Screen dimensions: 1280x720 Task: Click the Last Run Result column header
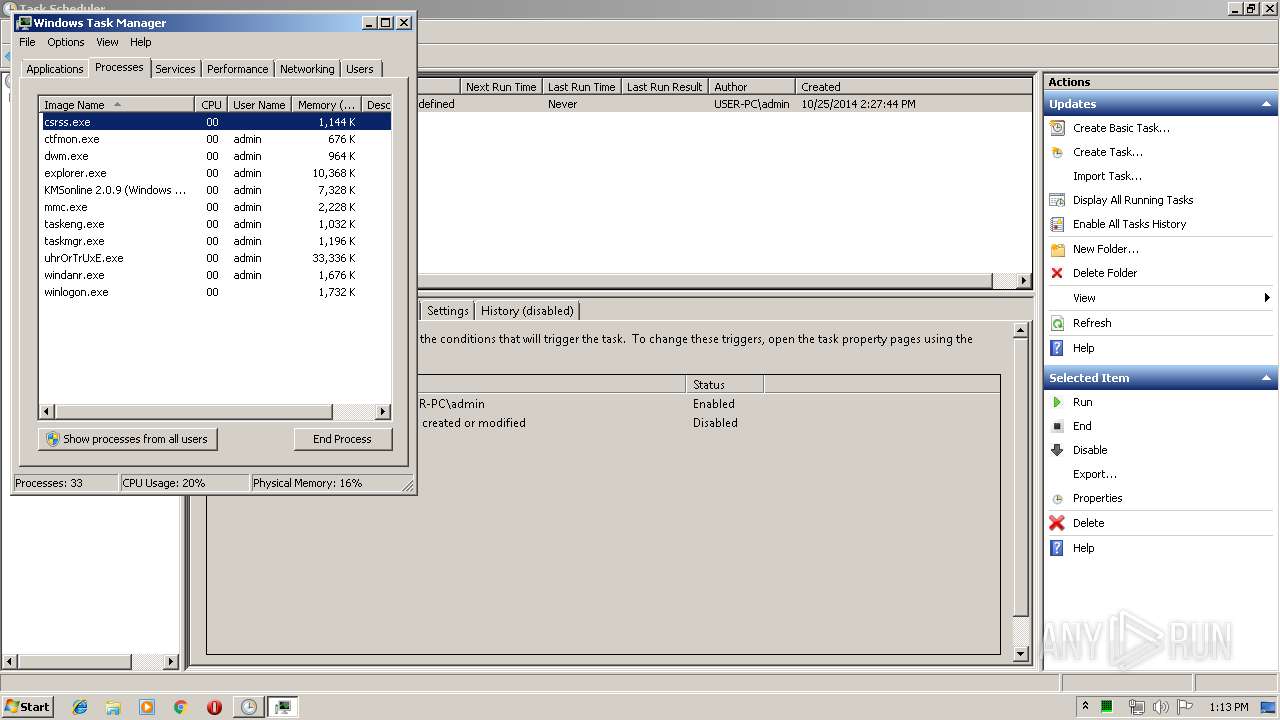click(x=664, y=87)
